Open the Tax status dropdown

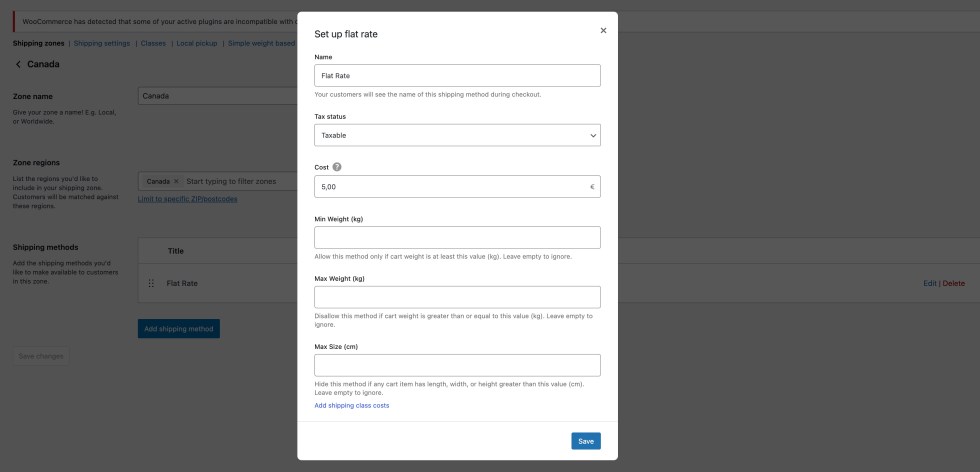pyautogui.click(x=457, y=135)
